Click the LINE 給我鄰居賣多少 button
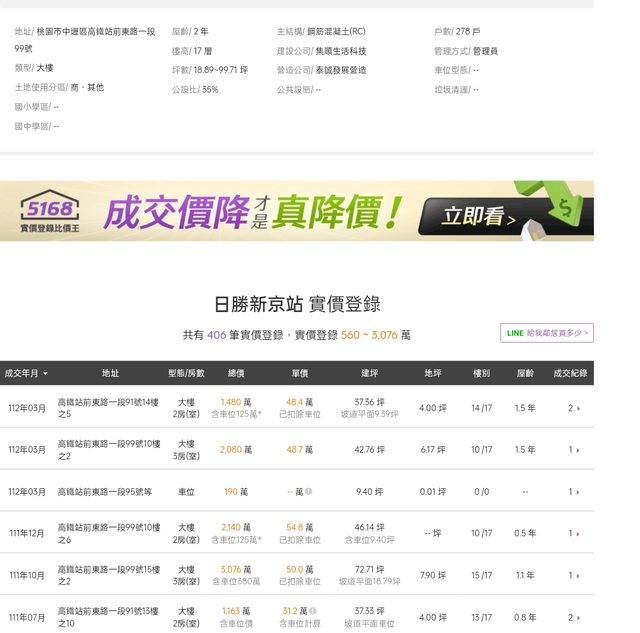Image resolution: width=640 pixels, height=633 pixels. coord(547,333)
